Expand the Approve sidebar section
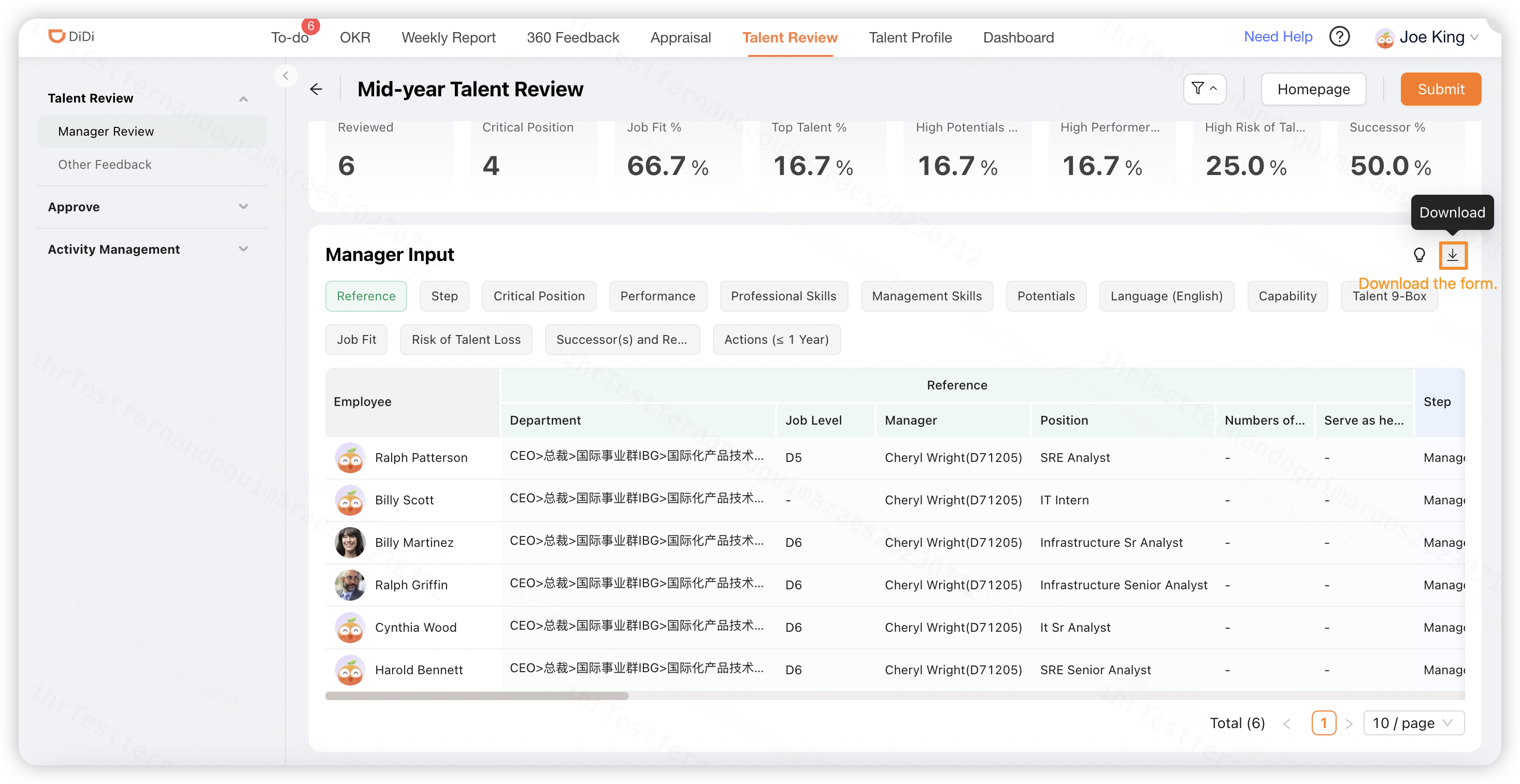This screenshot has height=784, width=1520. (243, 207)
